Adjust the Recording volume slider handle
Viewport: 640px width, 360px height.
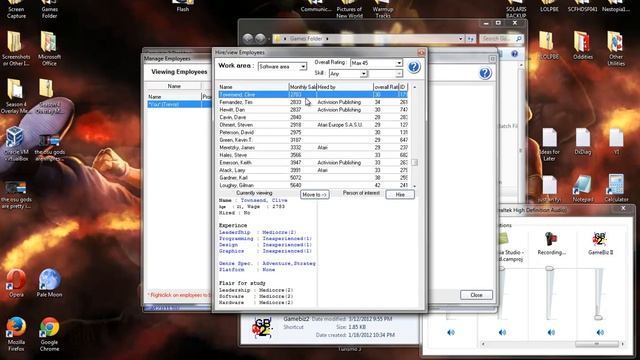coord(549,268)
